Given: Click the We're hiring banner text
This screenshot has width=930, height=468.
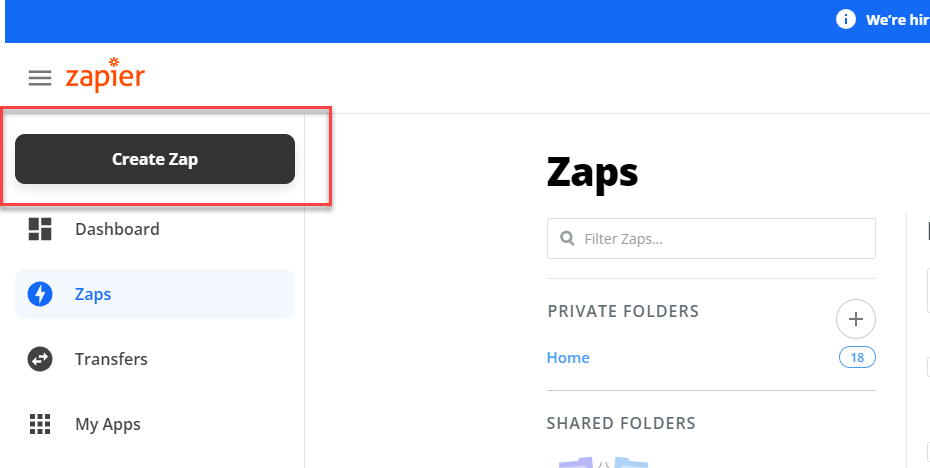Looking at the screenshot, I should pyautogui.click(x=897, y=20).
